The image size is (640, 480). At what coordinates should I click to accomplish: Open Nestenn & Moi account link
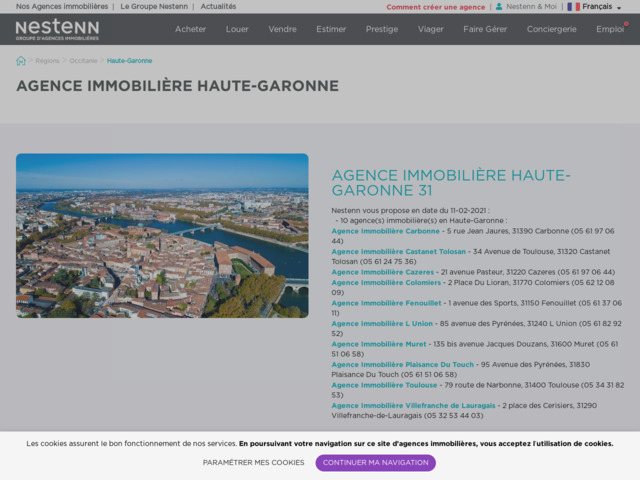[x=531, y=7]
